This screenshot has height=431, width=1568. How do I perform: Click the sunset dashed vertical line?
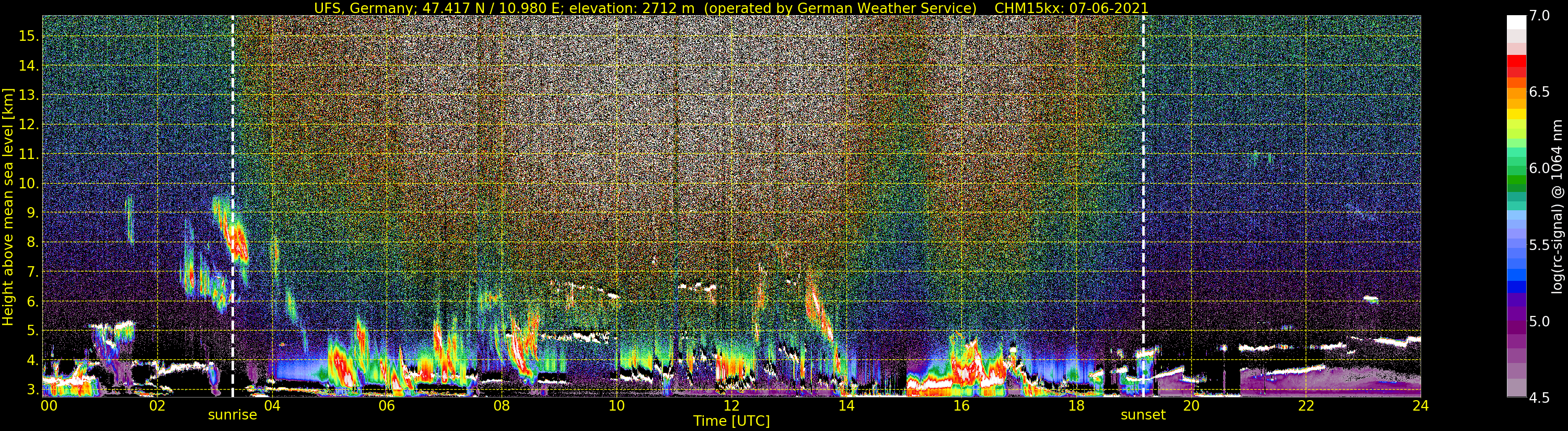(1143, 206)
